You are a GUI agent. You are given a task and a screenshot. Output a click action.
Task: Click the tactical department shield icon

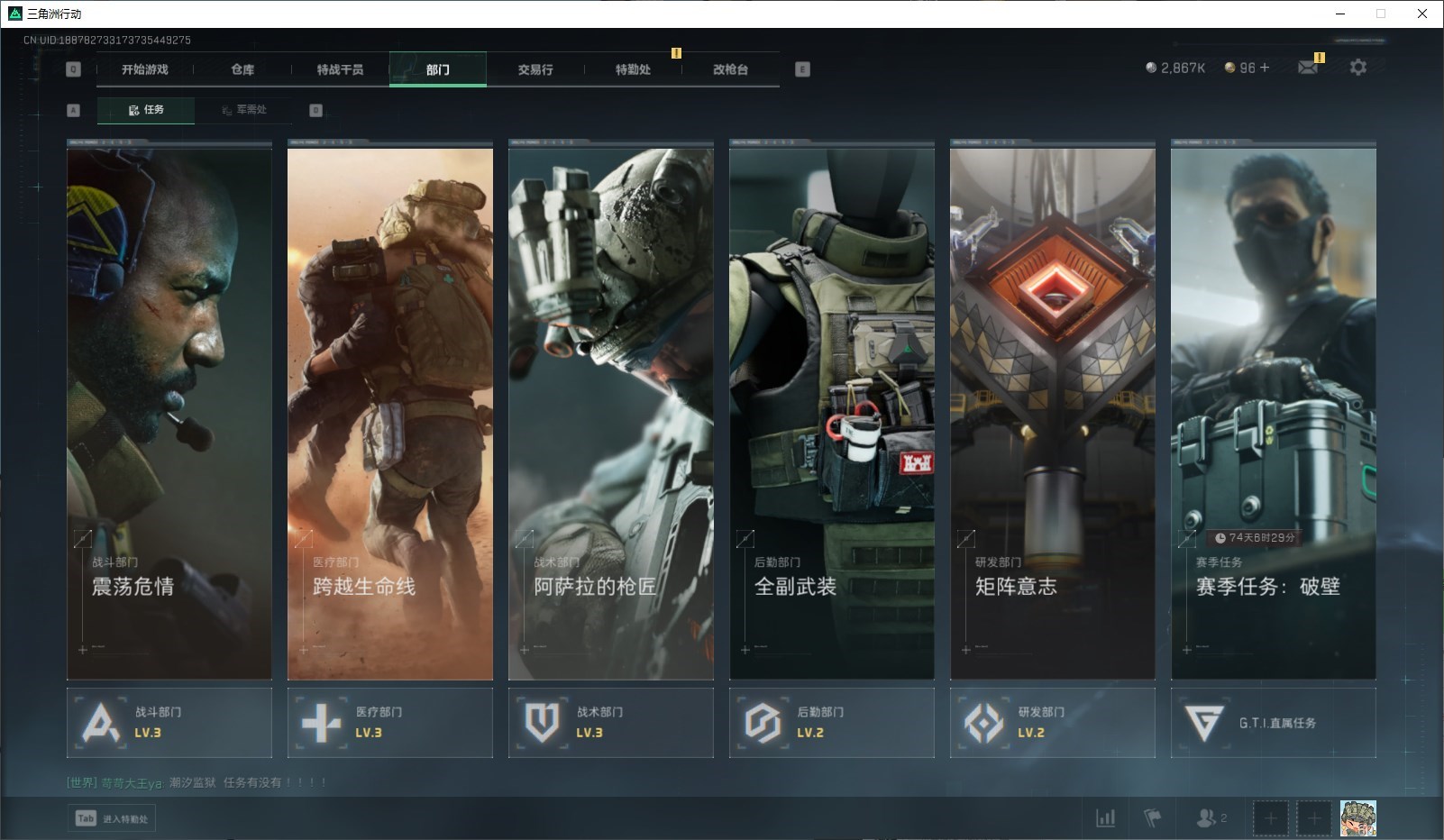pos(542,723)
